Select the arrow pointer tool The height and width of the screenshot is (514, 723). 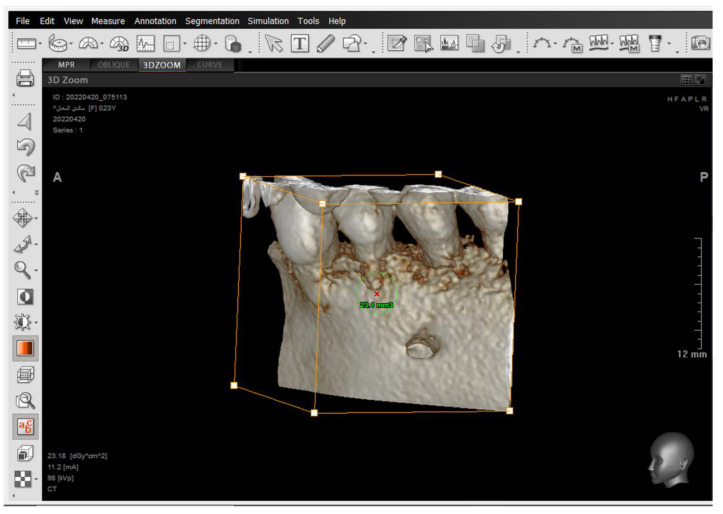coord(273,44)
